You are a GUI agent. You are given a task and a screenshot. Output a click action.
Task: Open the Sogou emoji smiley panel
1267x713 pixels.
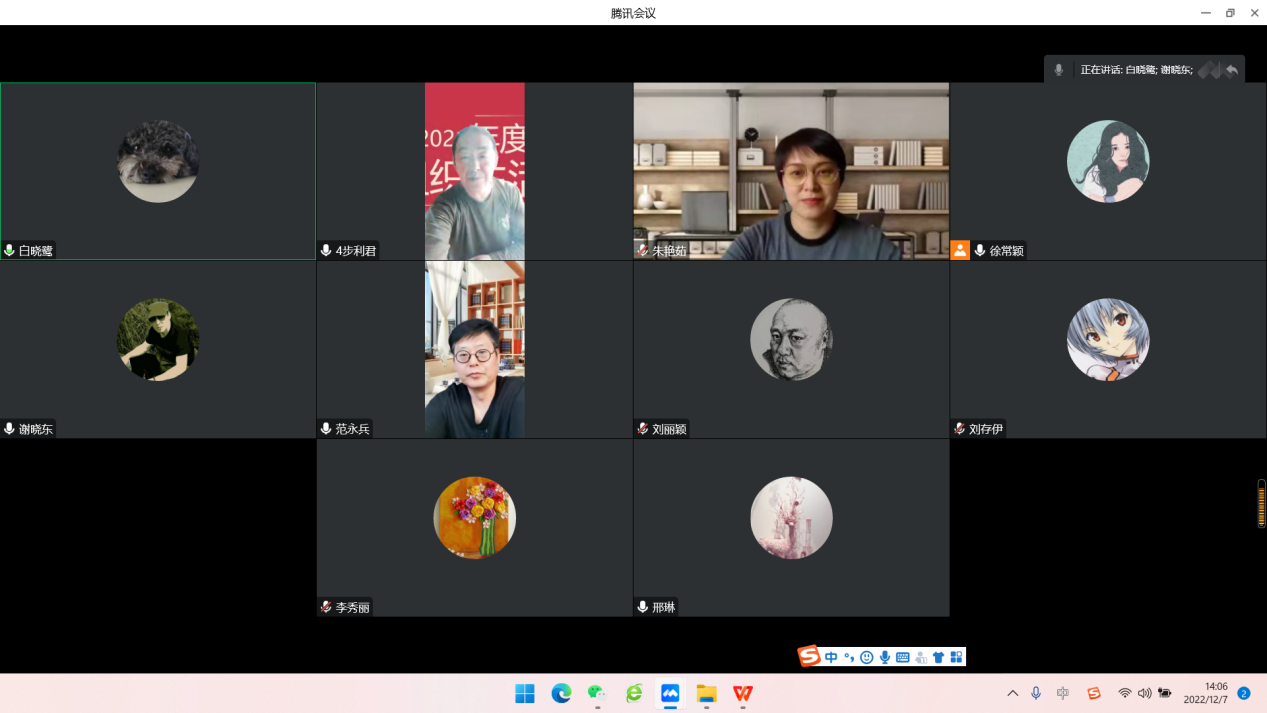[867, 657]
